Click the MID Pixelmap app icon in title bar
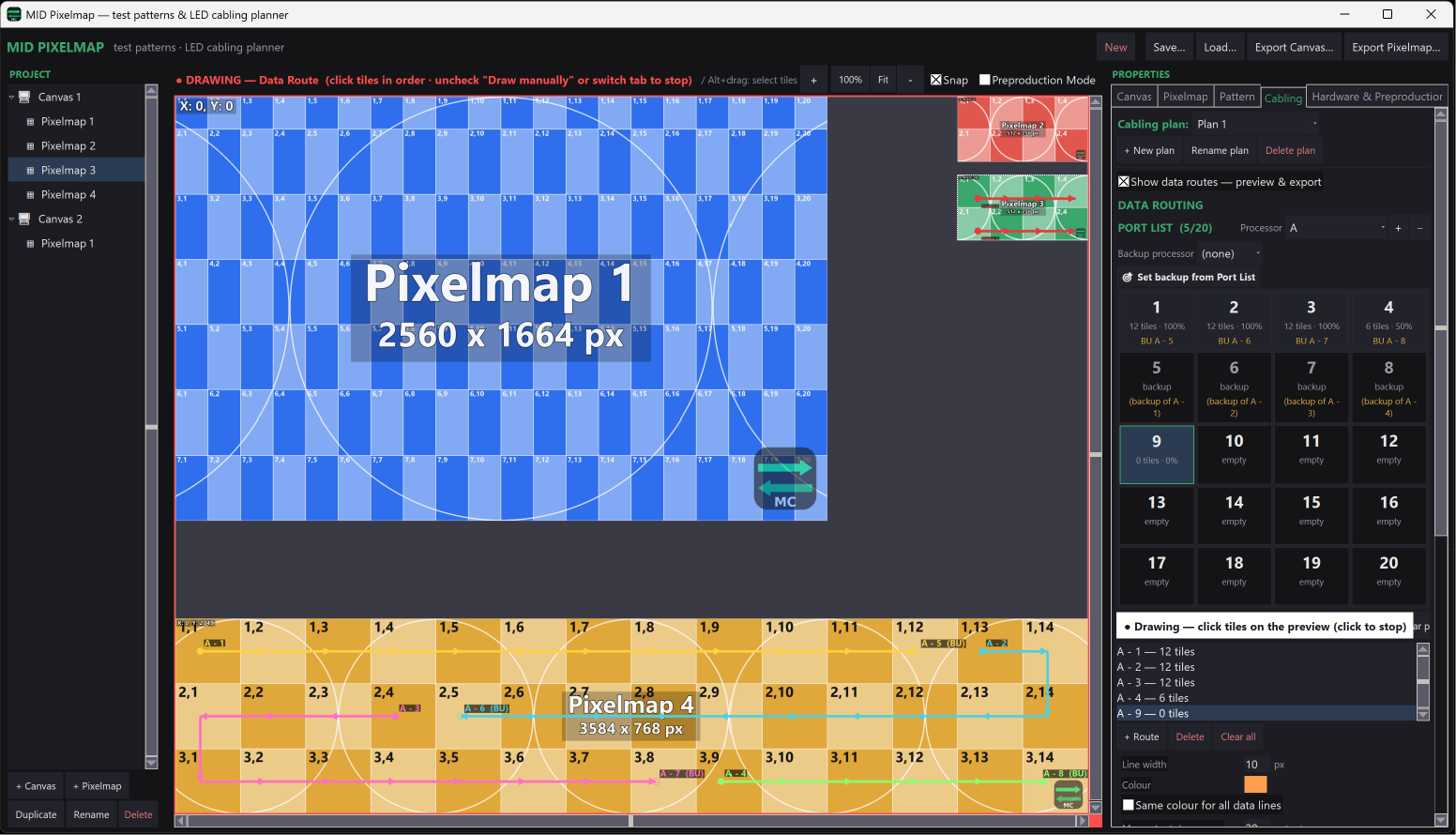1456x835 pixels. (14, 14)
